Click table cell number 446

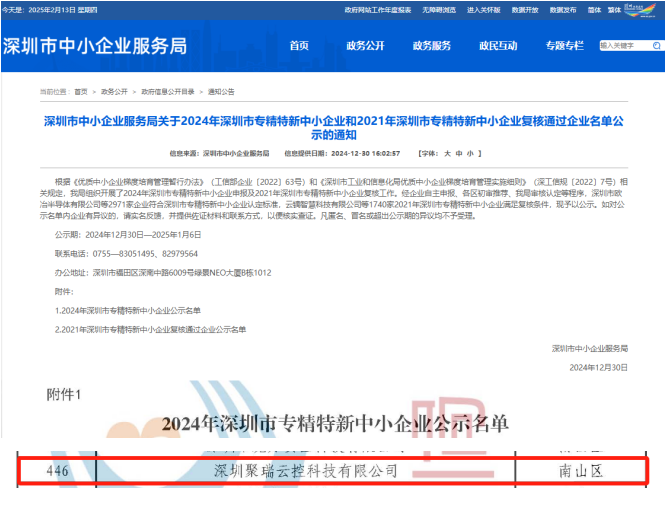(57, 471)
